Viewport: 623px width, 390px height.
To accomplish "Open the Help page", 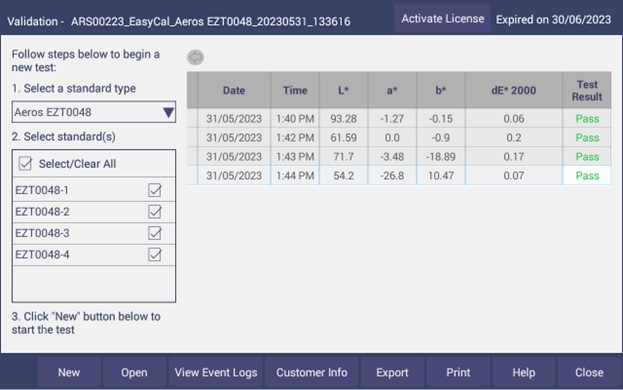I will click(524, 373).
